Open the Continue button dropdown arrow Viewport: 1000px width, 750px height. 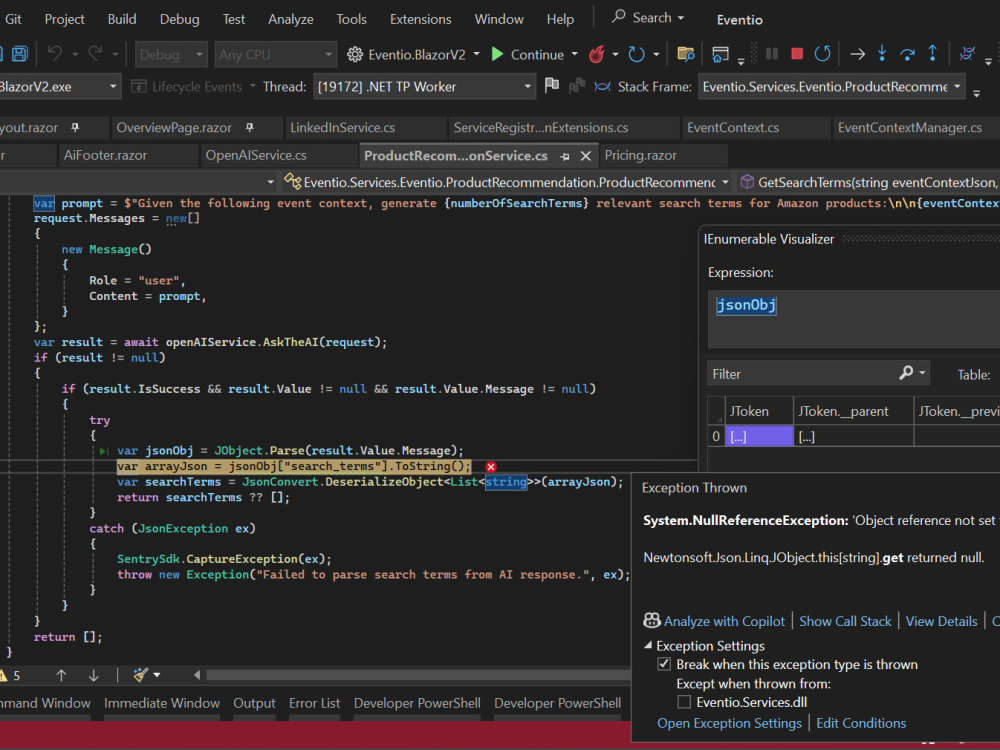click(x=575, y=54)
